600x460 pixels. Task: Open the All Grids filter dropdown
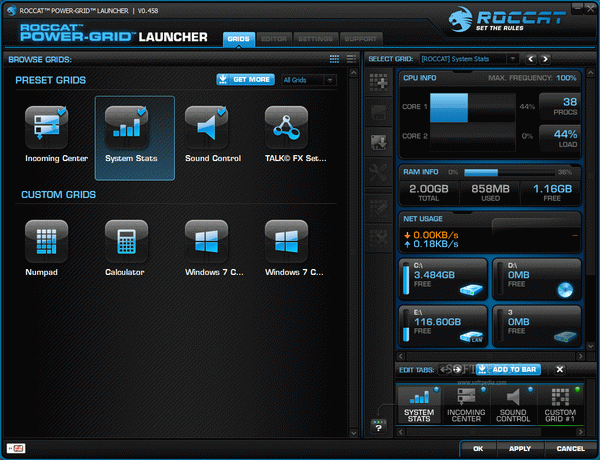pos(308,80)
